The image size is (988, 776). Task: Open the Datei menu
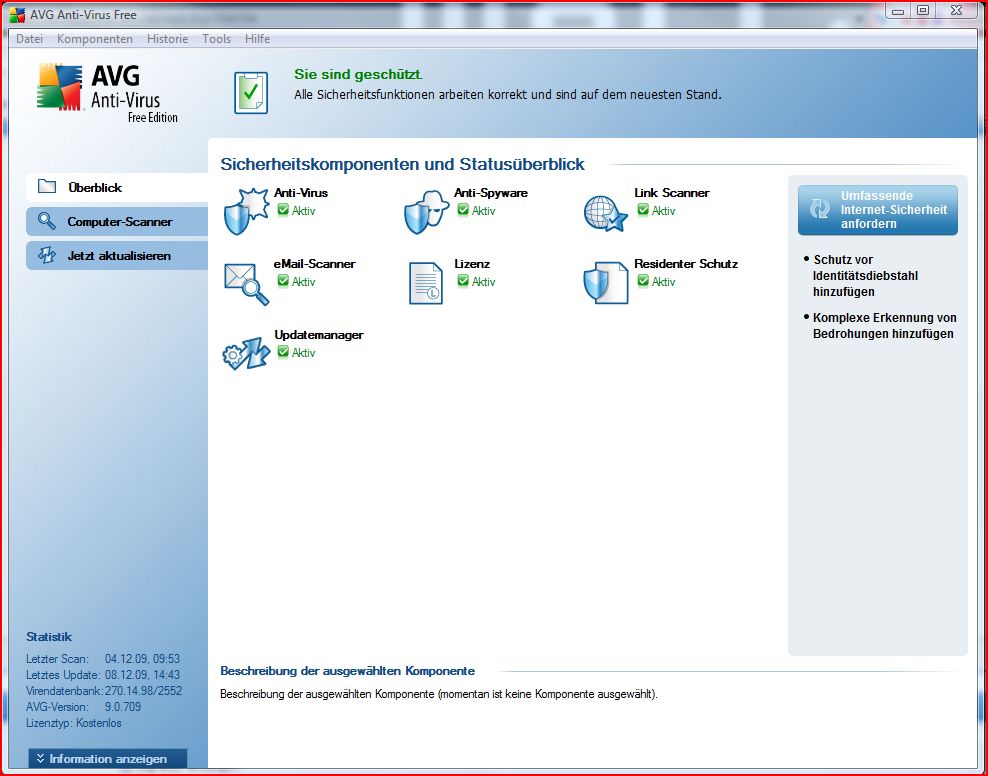pyautogui.click(x=30, y=39)
